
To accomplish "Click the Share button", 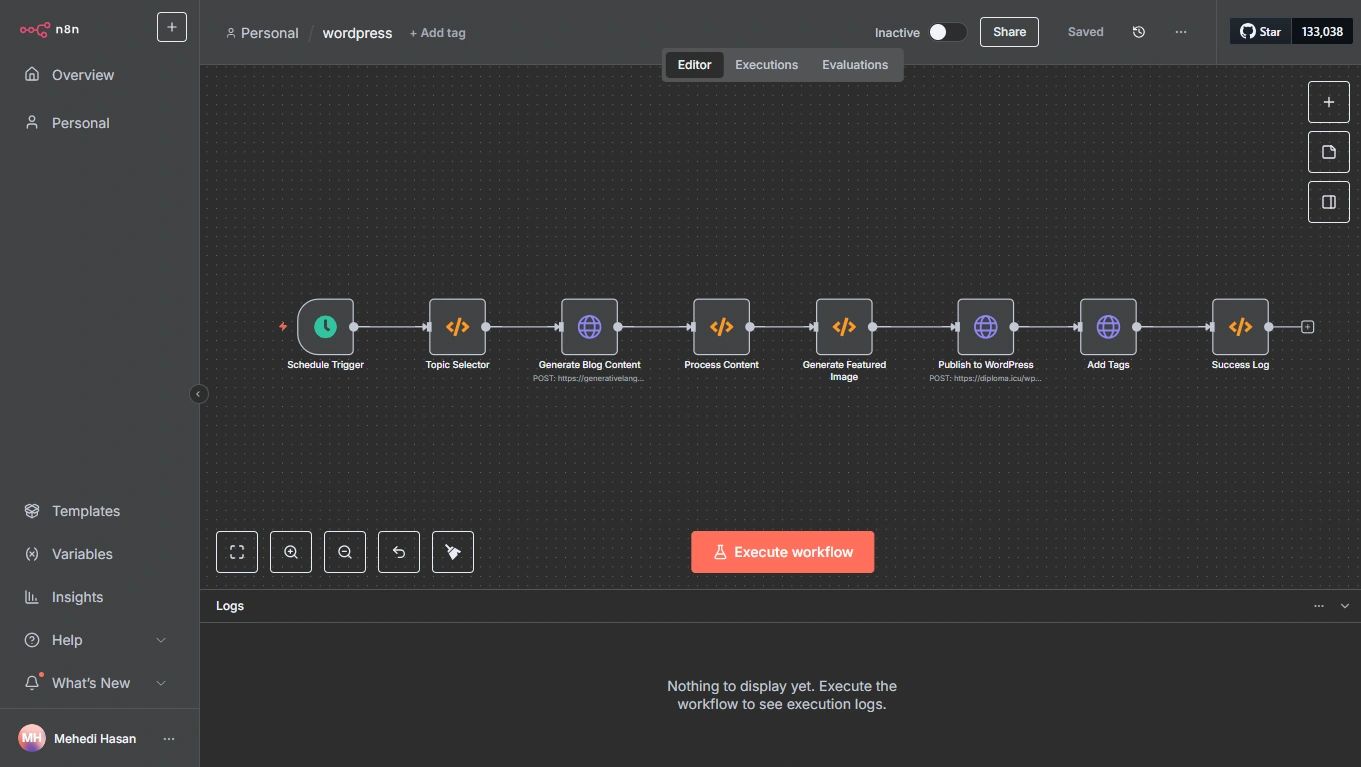I will click(x=1009, y=32).
